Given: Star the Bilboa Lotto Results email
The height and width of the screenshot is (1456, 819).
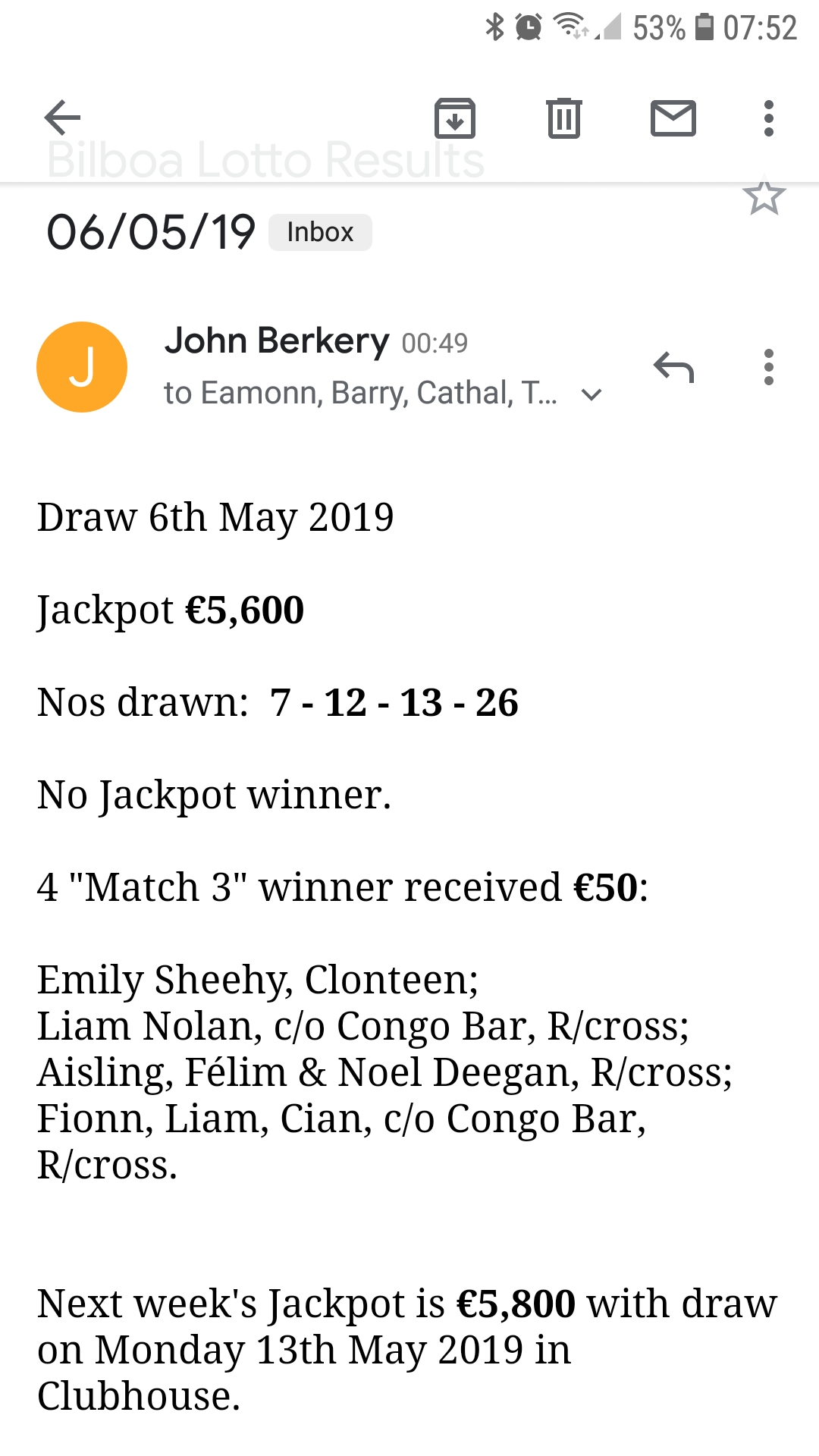Looking at the screenshot, I should [764, 196].
